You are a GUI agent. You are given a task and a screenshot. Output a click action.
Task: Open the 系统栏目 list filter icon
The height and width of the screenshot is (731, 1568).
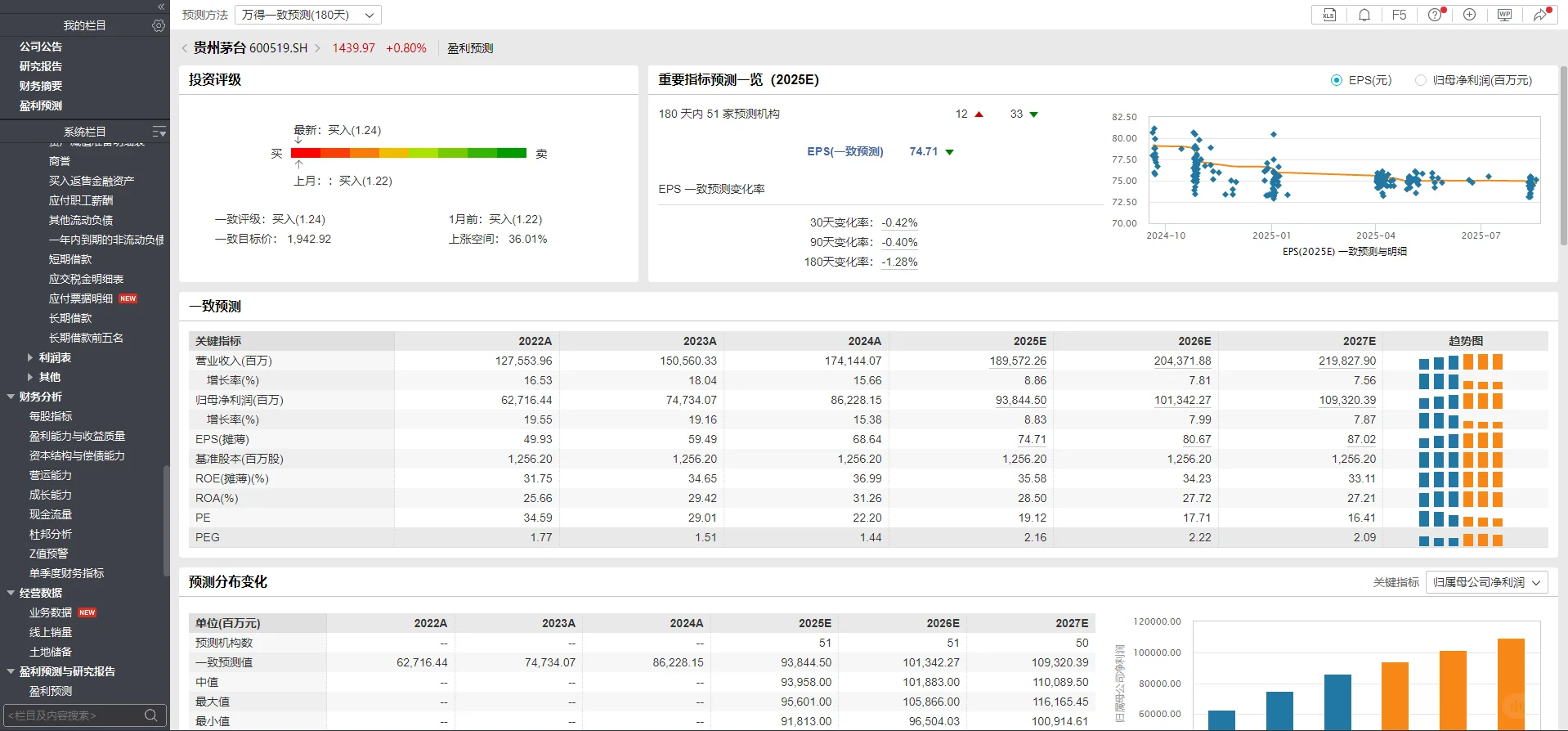click(x=159, y=132)
